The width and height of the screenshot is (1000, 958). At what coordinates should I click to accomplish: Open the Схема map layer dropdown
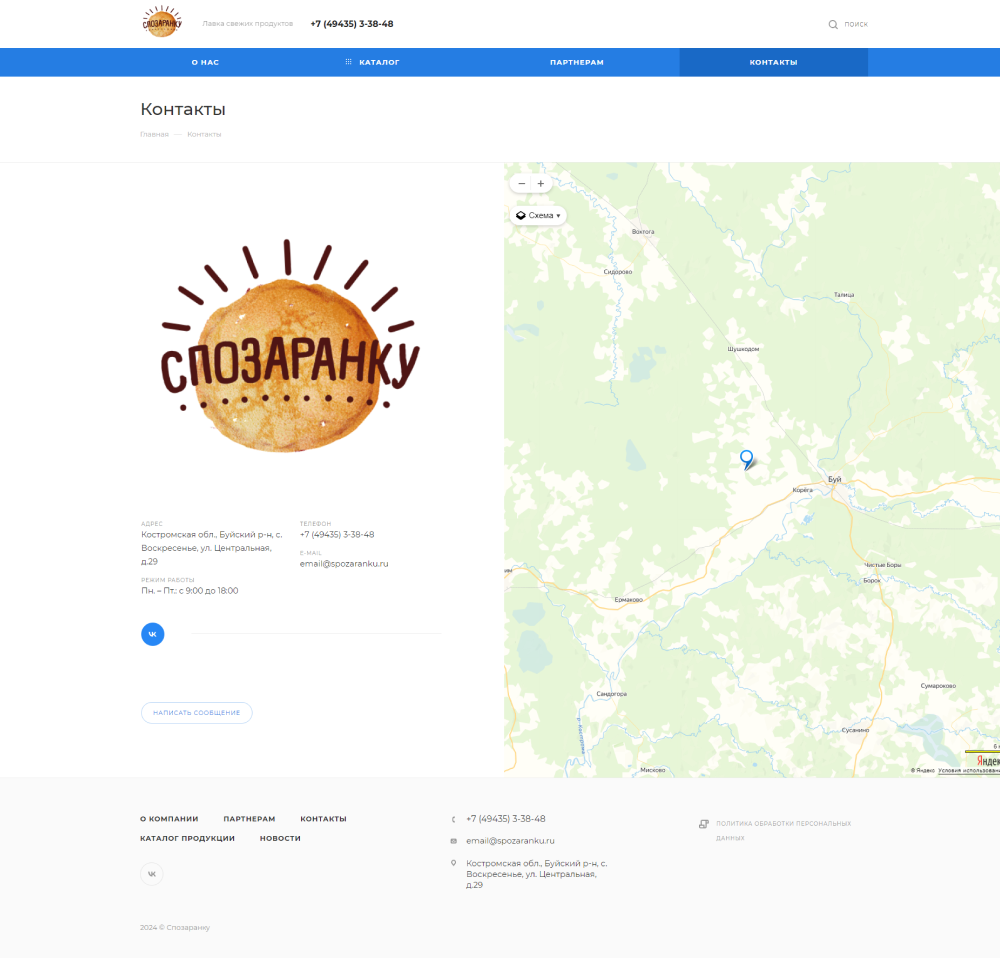[x=539, y=215]
